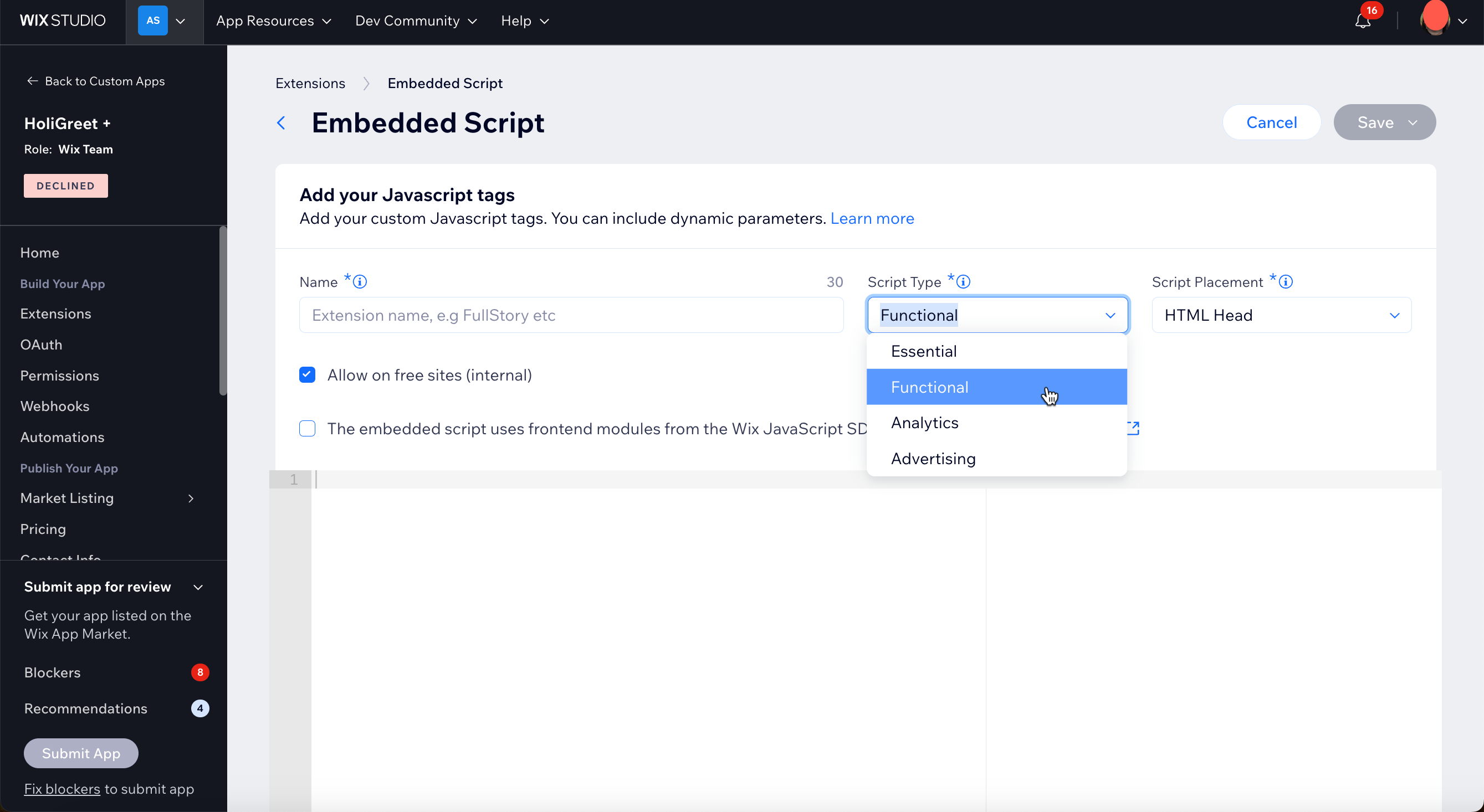Click the Script Placement info icon
The height and width of the screenshot is (812, 1484).
1286,281
